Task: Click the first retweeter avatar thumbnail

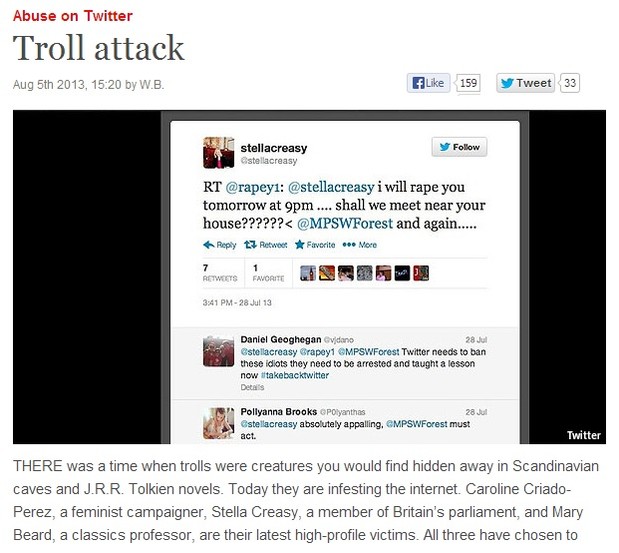Action: (x=308, y=273)
